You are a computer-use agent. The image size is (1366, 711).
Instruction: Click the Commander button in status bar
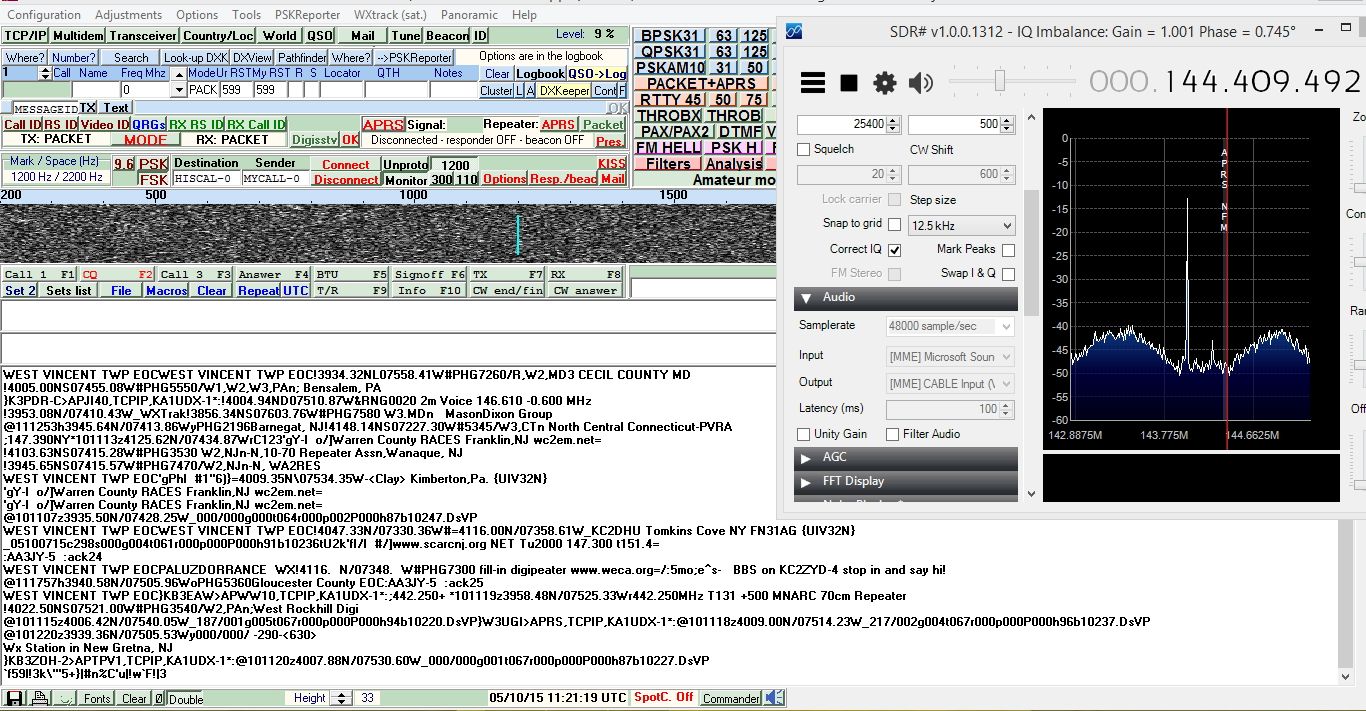click(x=732, y=698)
